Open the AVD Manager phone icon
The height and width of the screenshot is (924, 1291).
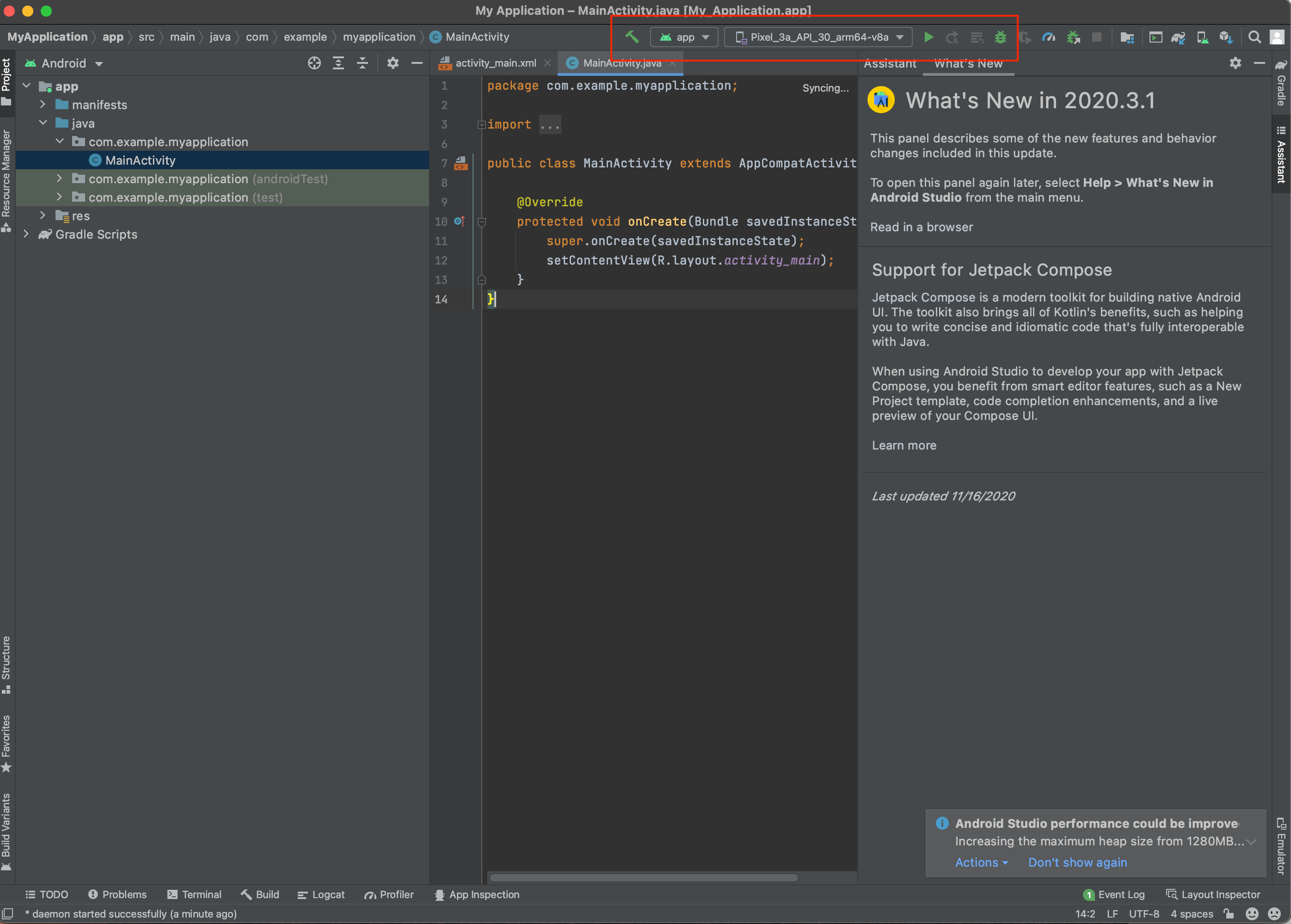pyautogui.click(x=1202, y=37)
